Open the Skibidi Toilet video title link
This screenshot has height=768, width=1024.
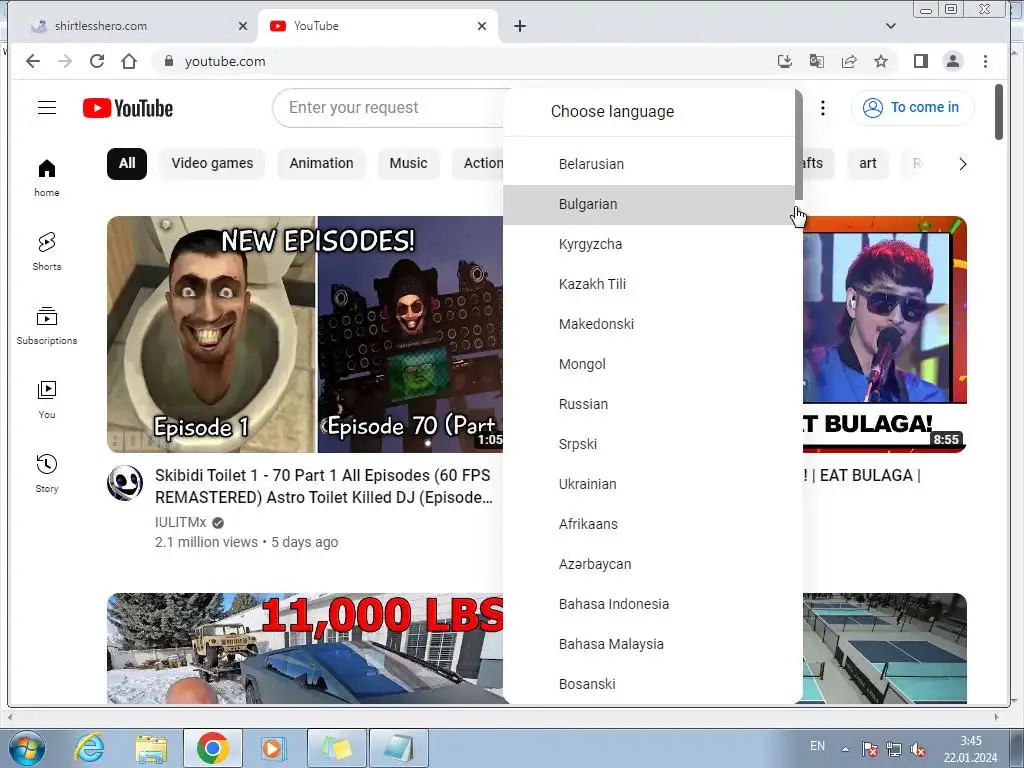pos(324,487)
